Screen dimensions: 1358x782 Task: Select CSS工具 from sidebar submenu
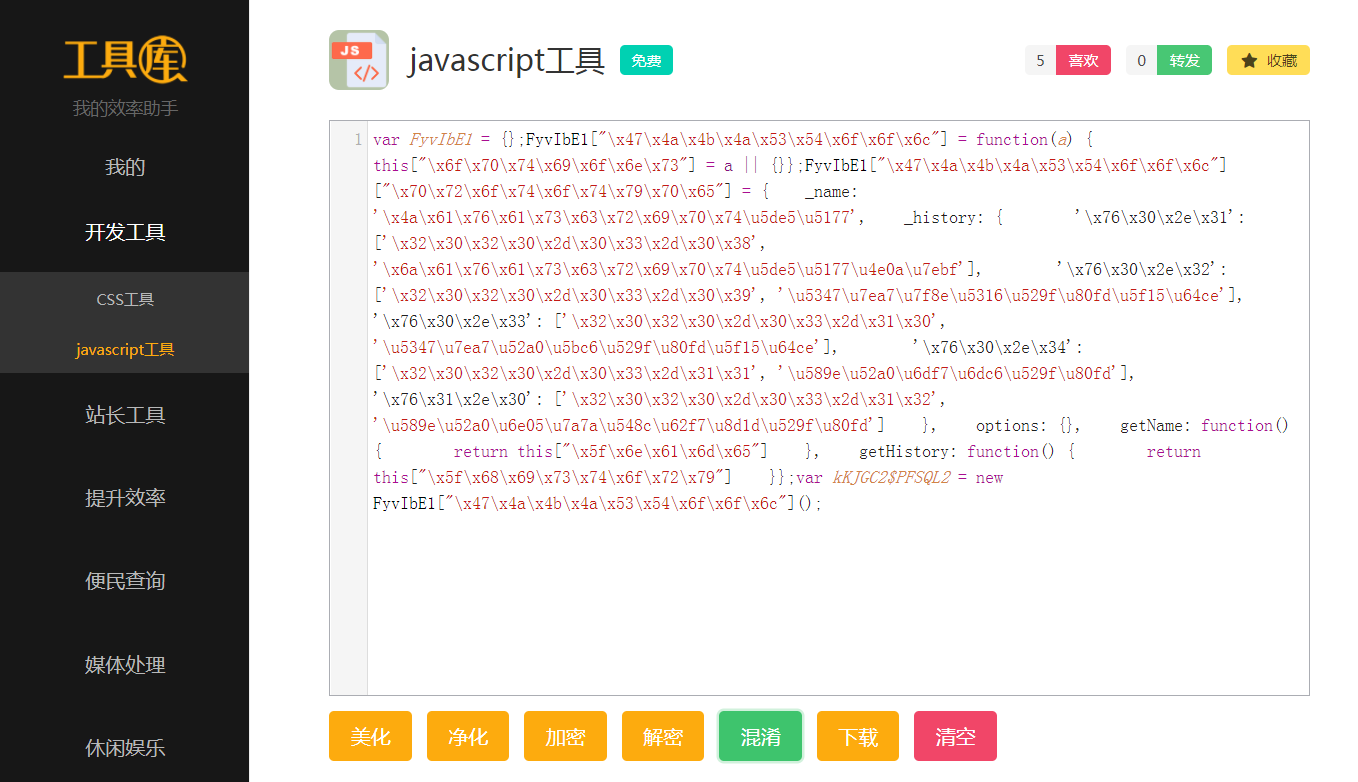click(x=125, y=299)
